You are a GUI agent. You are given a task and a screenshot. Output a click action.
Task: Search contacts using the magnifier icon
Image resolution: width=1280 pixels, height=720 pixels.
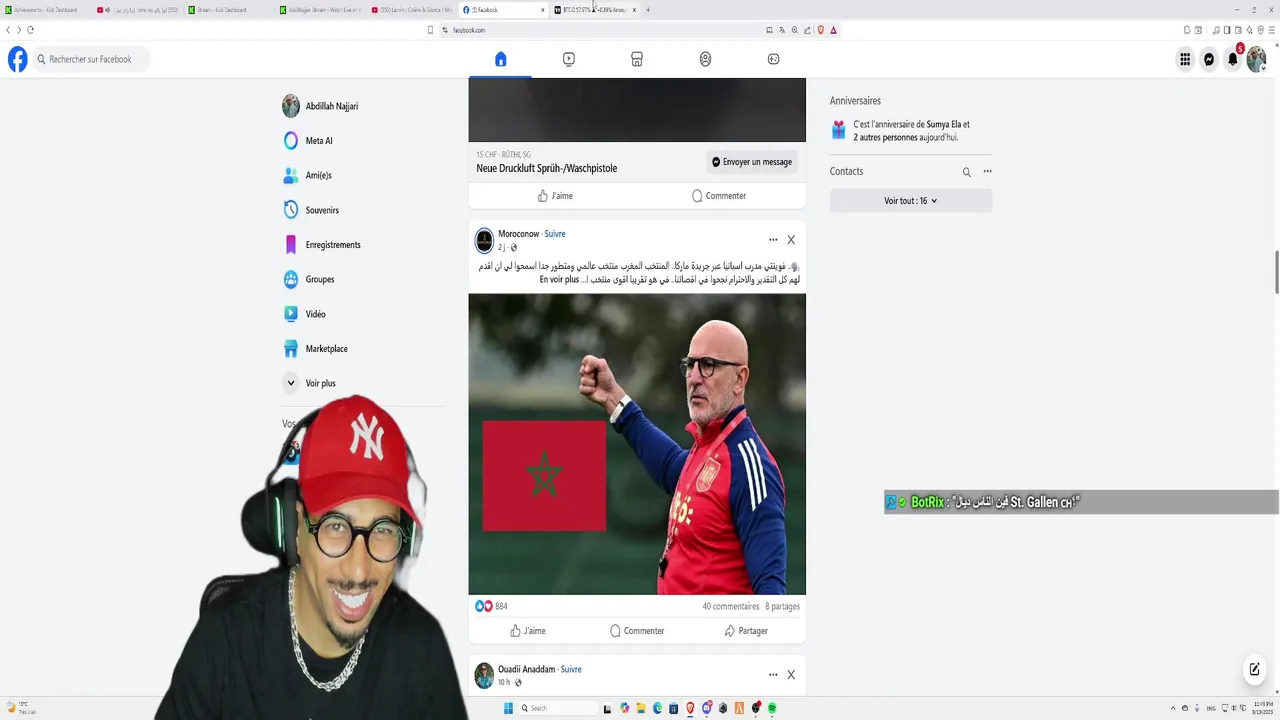click(x=967, y=172)
